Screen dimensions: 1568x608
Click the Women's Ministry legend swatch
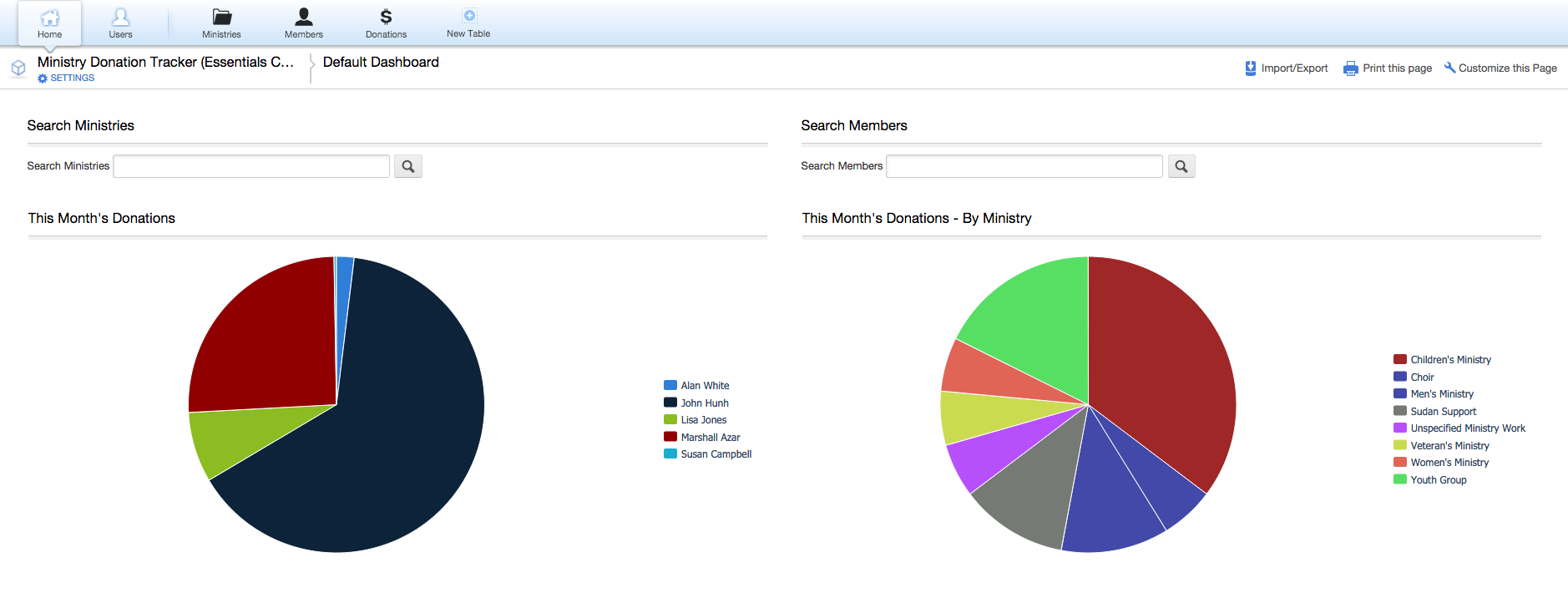tap(1400, 462)
